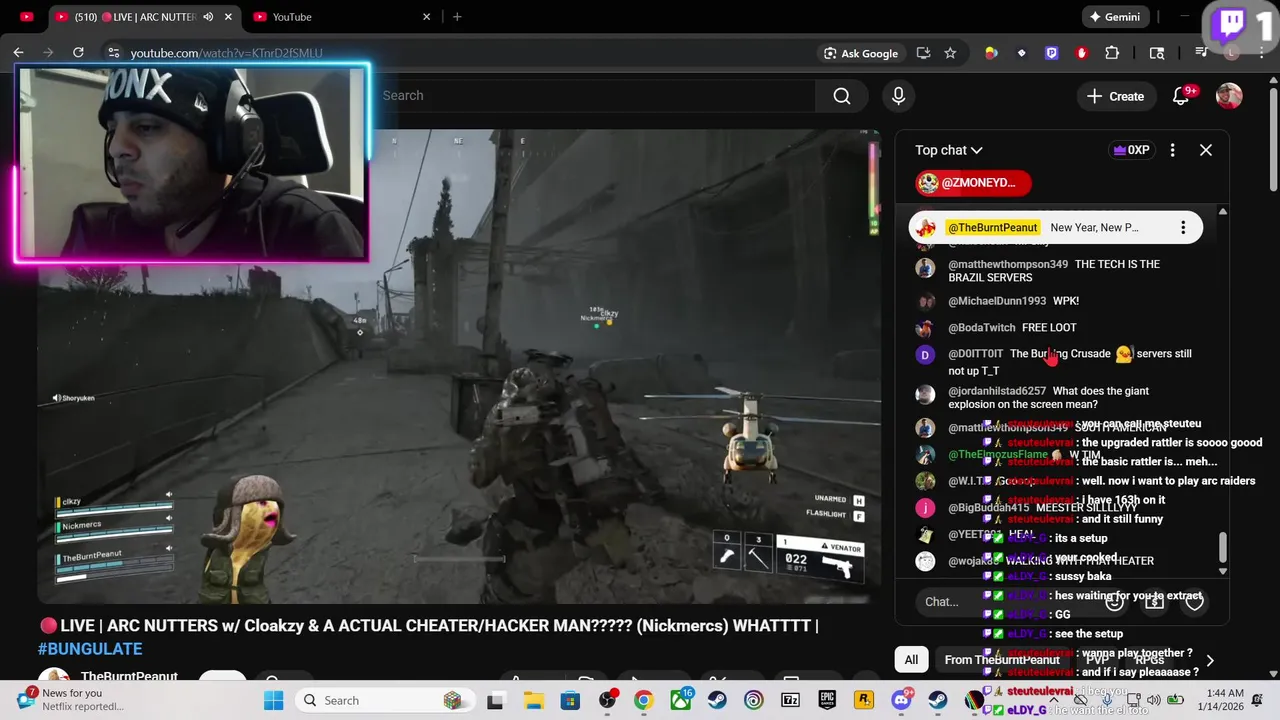The height and width of the screenshot is (720, 1280).
Task: Start voice search with the microphone icon
Action: 898,96
